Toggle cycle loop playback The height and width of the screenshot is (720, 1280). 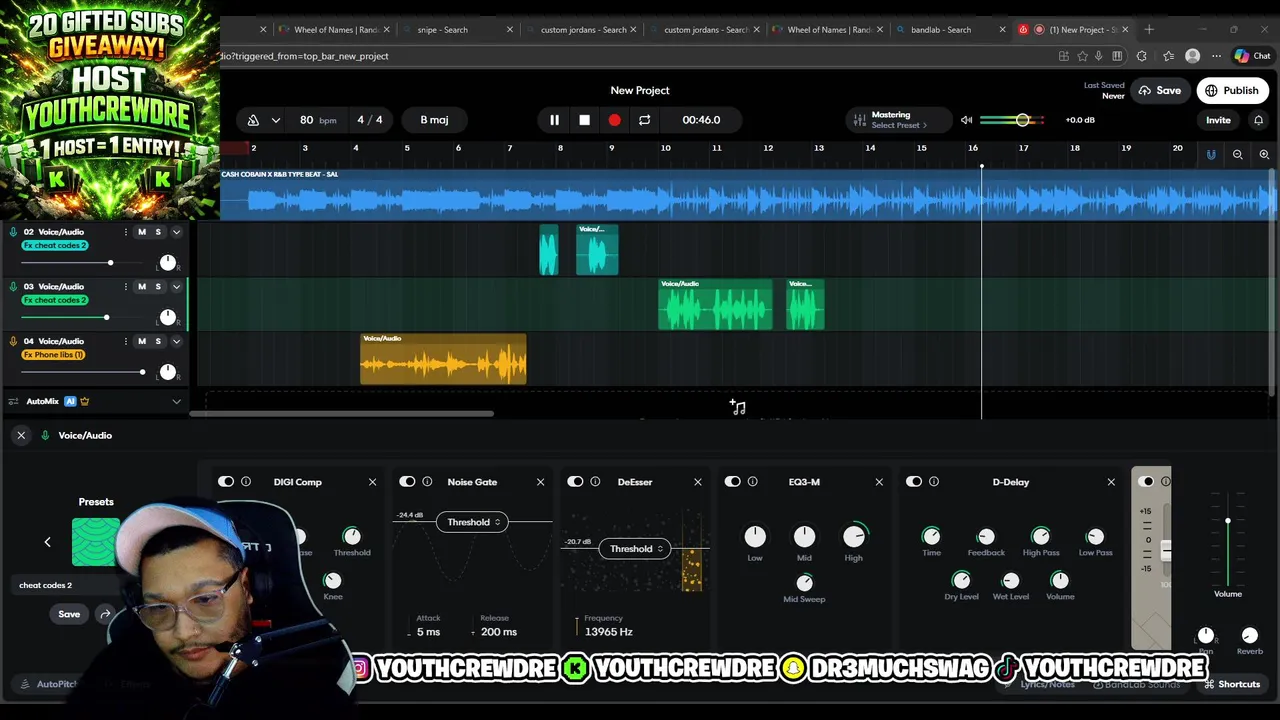click(644, 120)
